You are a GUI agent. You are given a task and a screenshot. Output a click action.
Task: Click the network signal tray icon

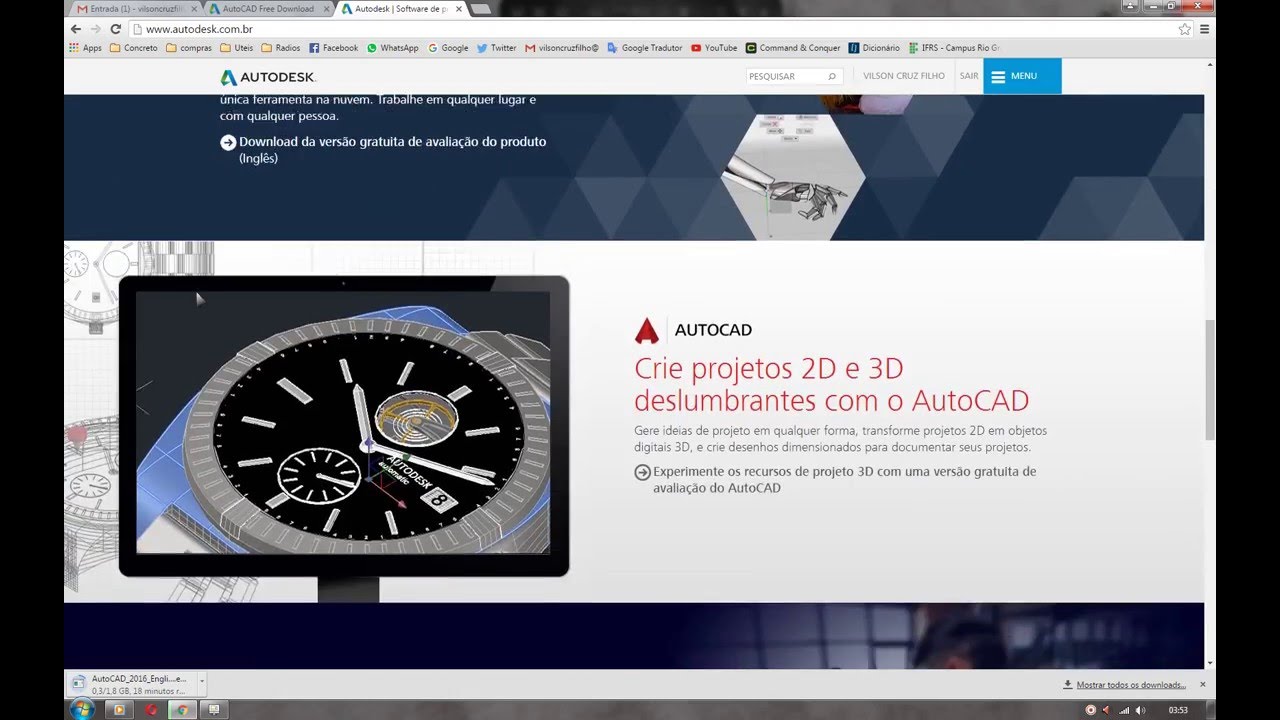coord(1124,710)
